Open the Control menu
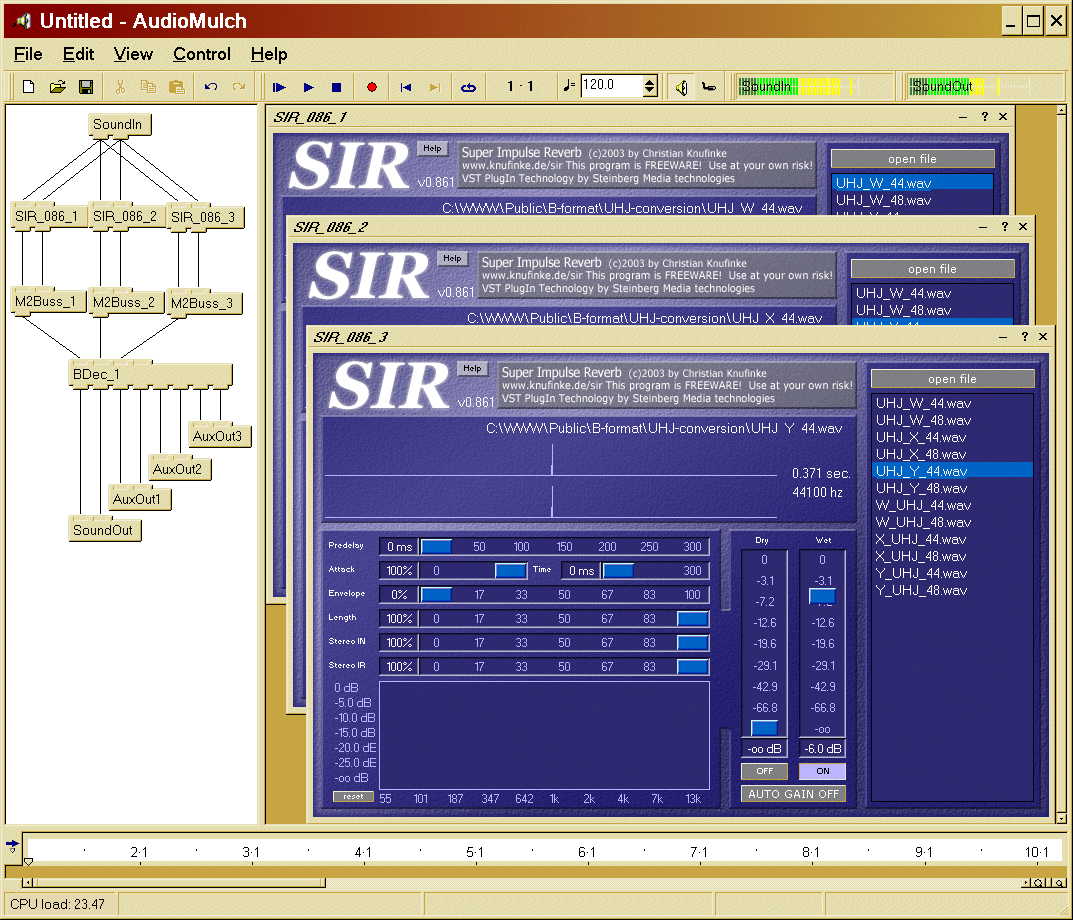Screen dimensions: 1073x920 [x=202, y=54]
